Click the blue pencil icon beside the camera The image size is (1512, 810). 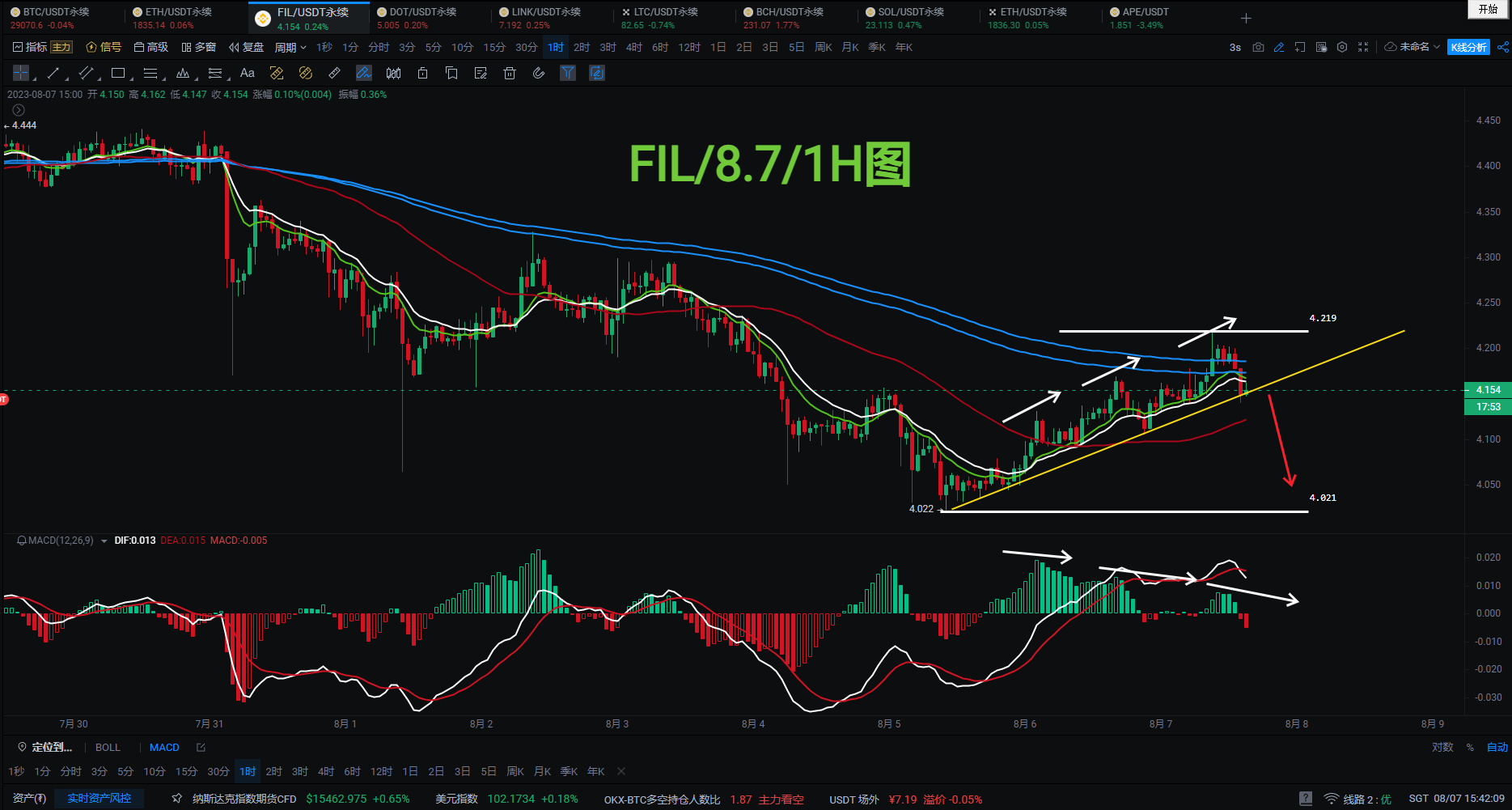[1279, 47]
